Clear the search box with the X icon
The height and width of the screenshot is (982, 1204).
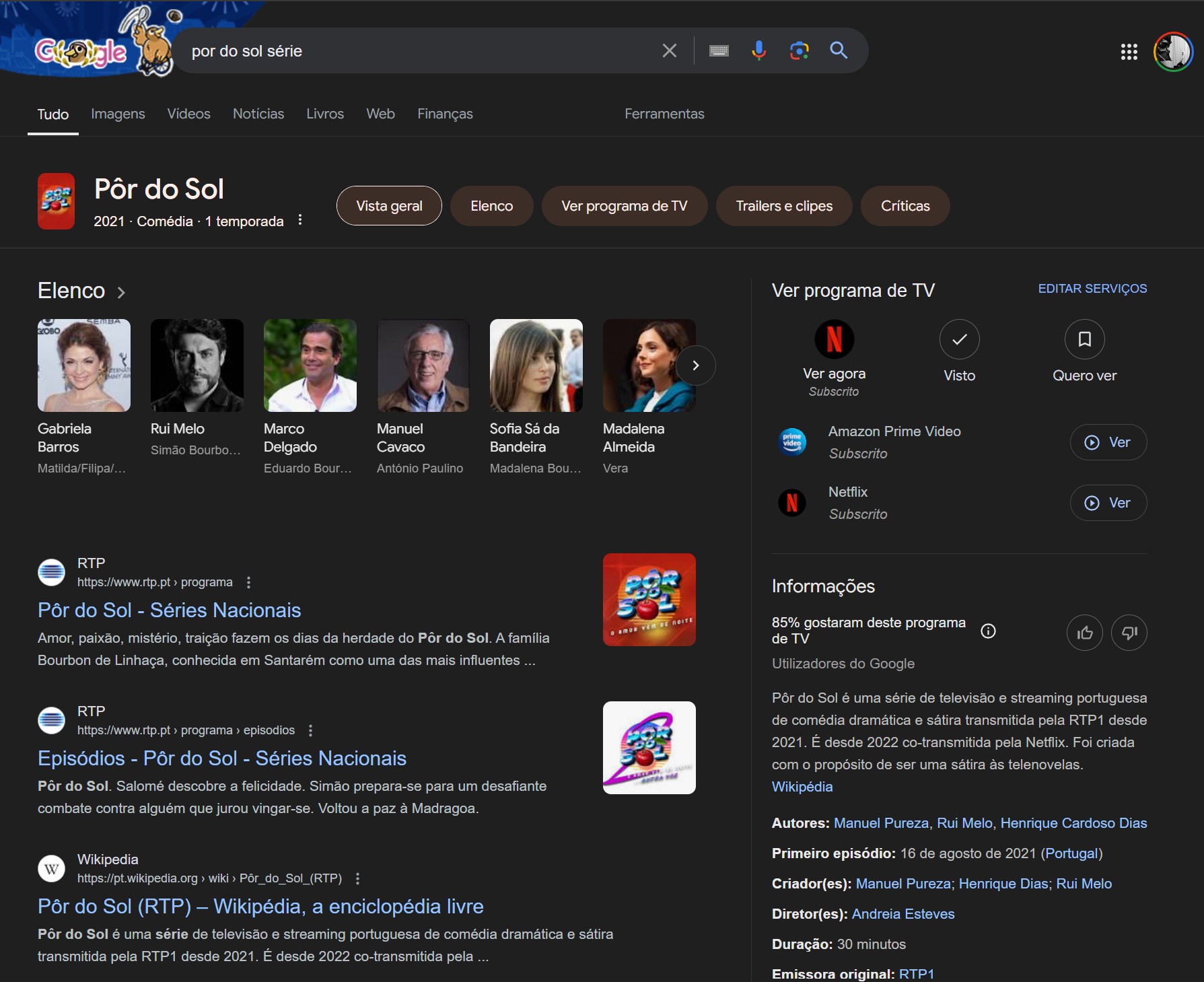coord(669,50)
